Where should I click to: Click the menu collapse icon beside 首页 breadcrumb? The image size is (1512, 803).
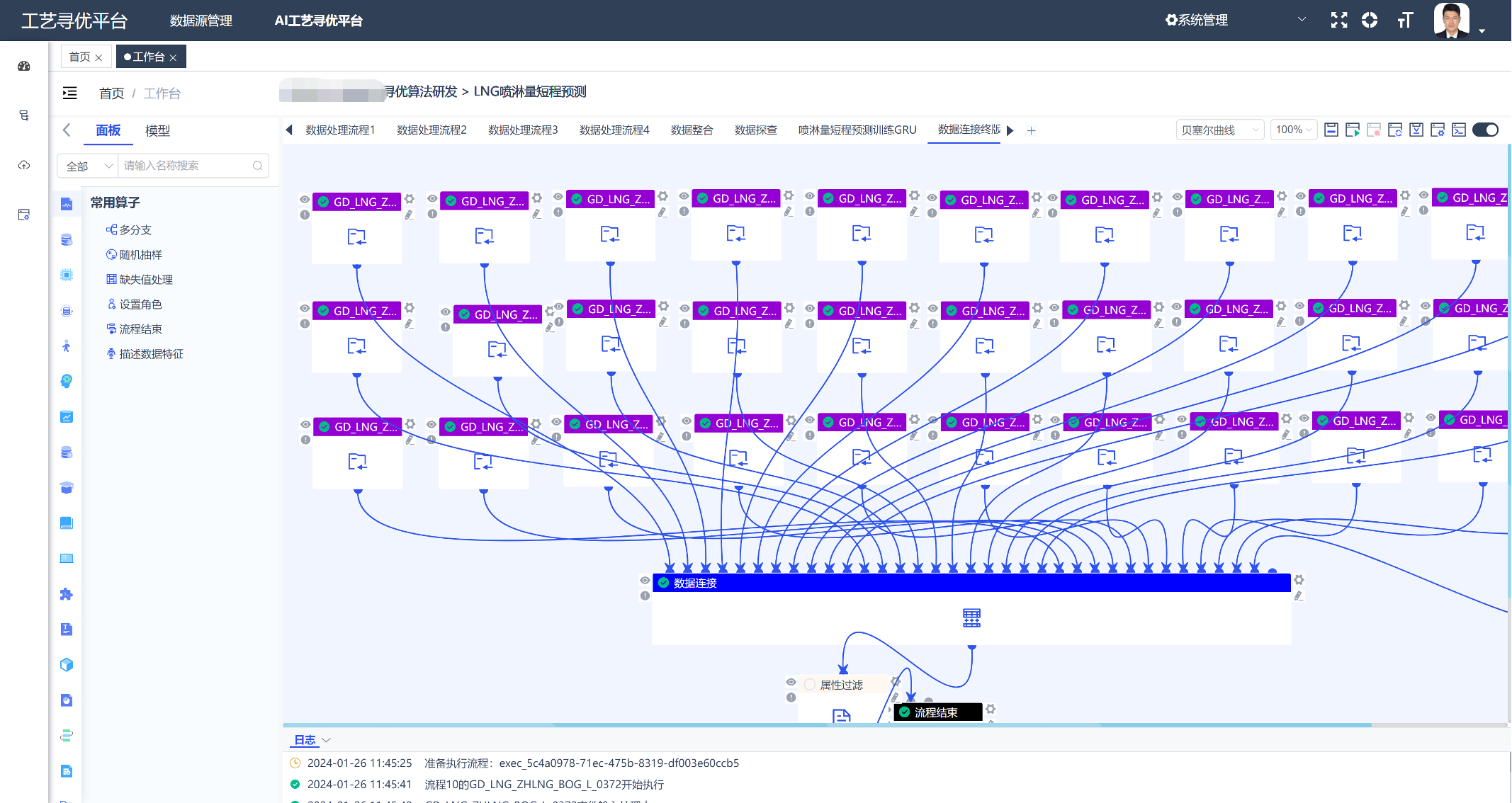click(x=69, y=93)
